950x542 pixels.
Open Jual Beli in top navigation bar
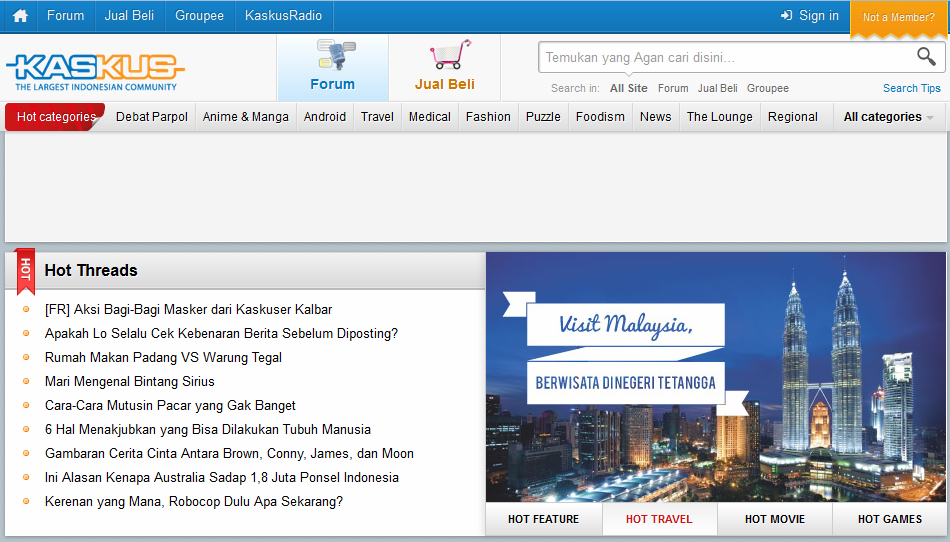pos(129,16)
